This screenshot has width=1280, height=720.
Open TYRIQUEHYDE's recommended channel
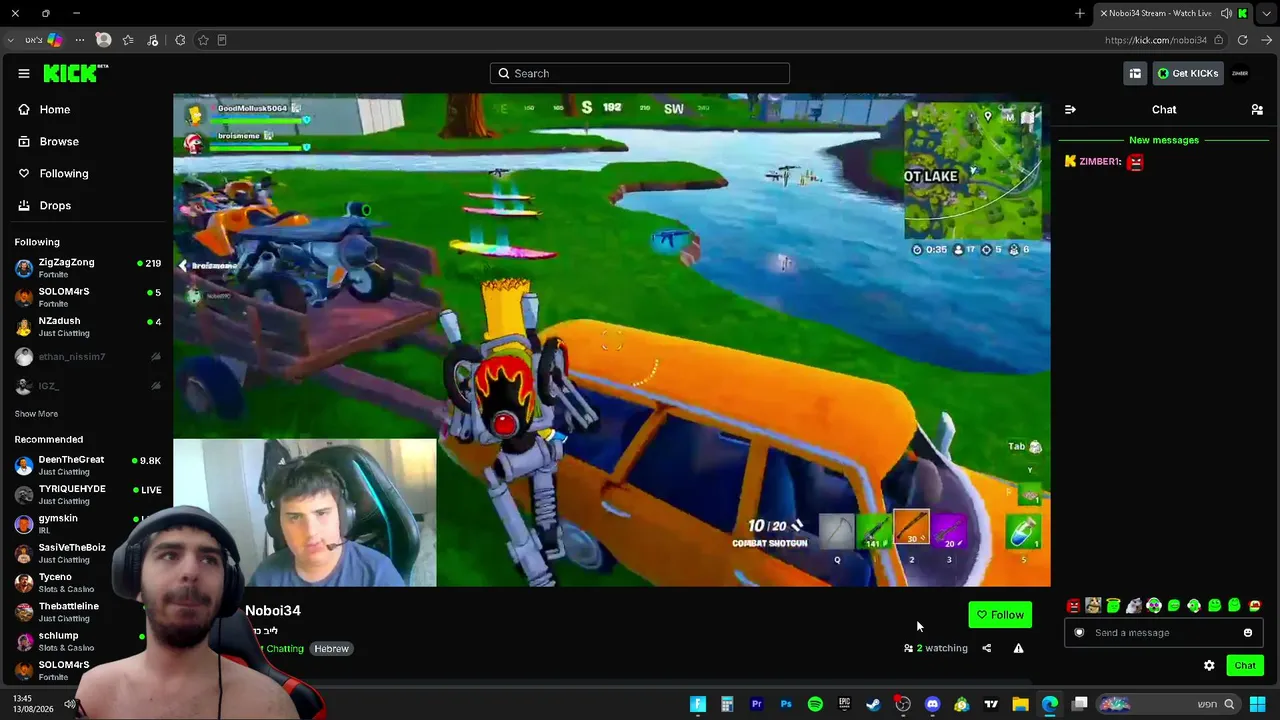86,494
